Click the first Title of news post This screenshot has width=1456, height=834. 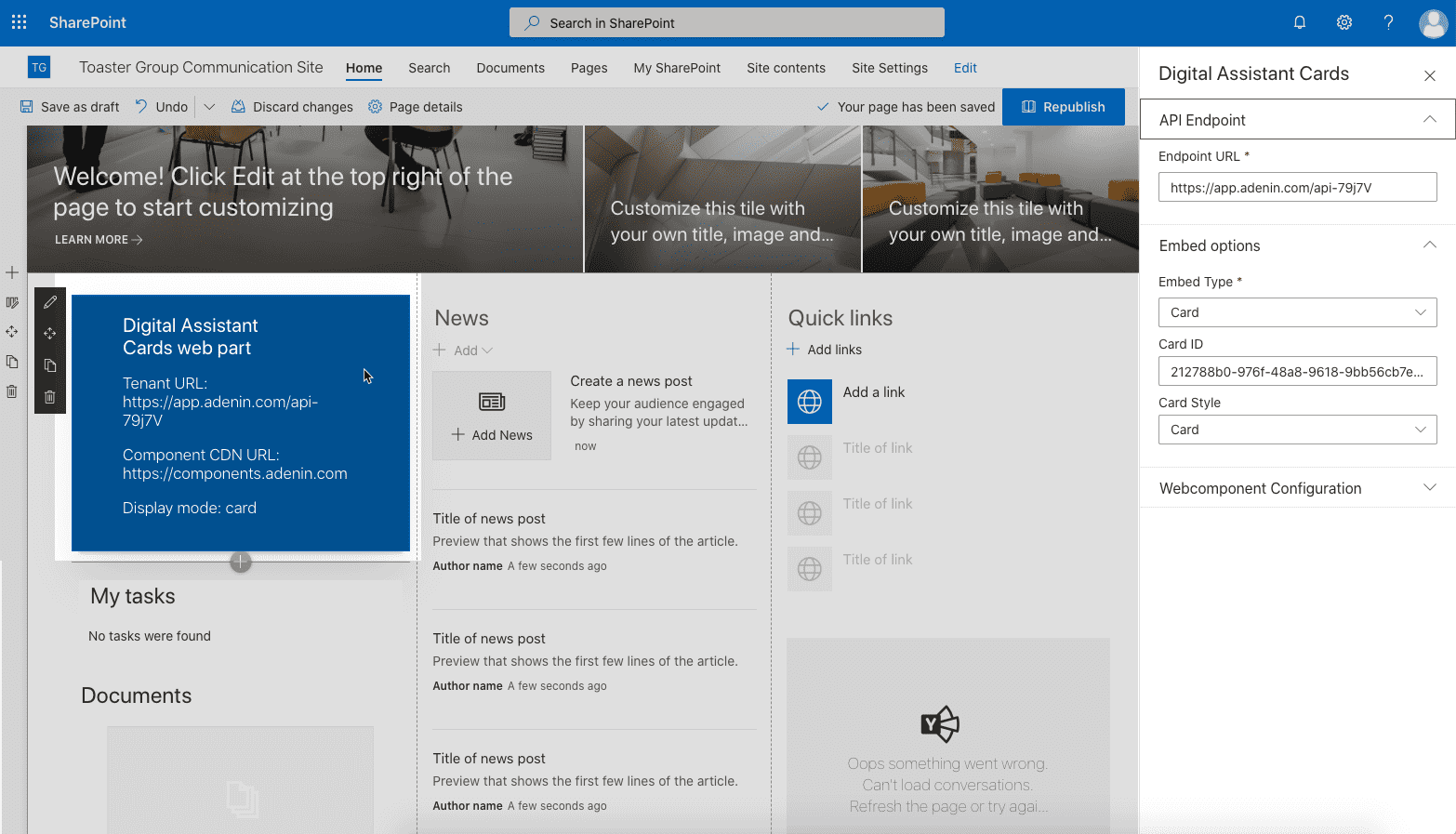(x=489, y=519)
